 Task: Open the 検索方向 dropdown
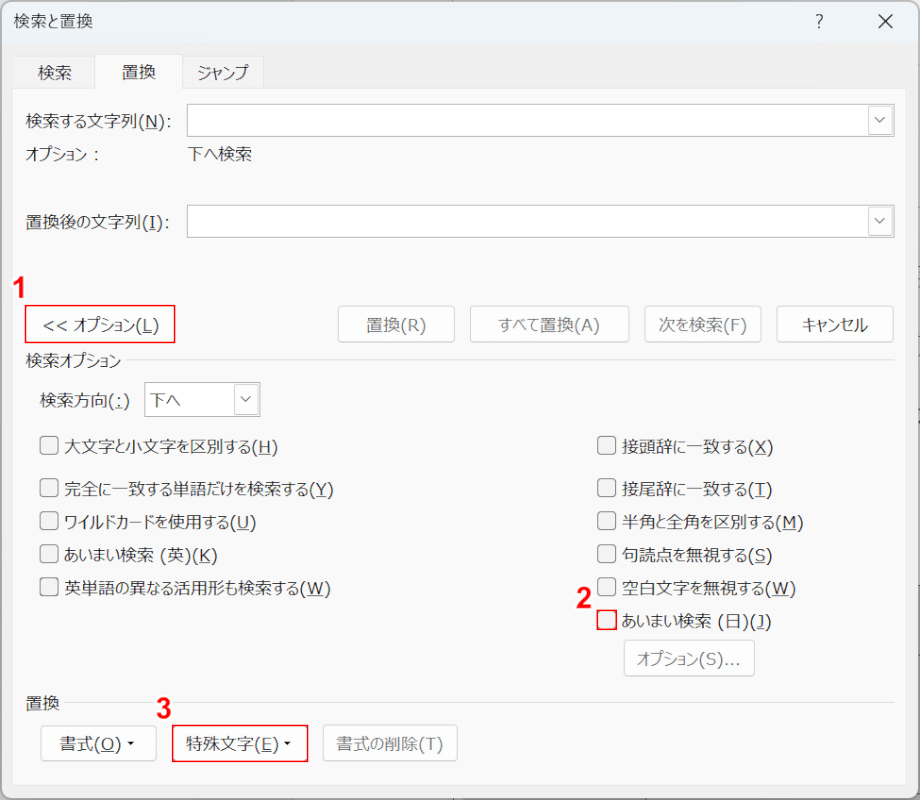pos(246,400)
